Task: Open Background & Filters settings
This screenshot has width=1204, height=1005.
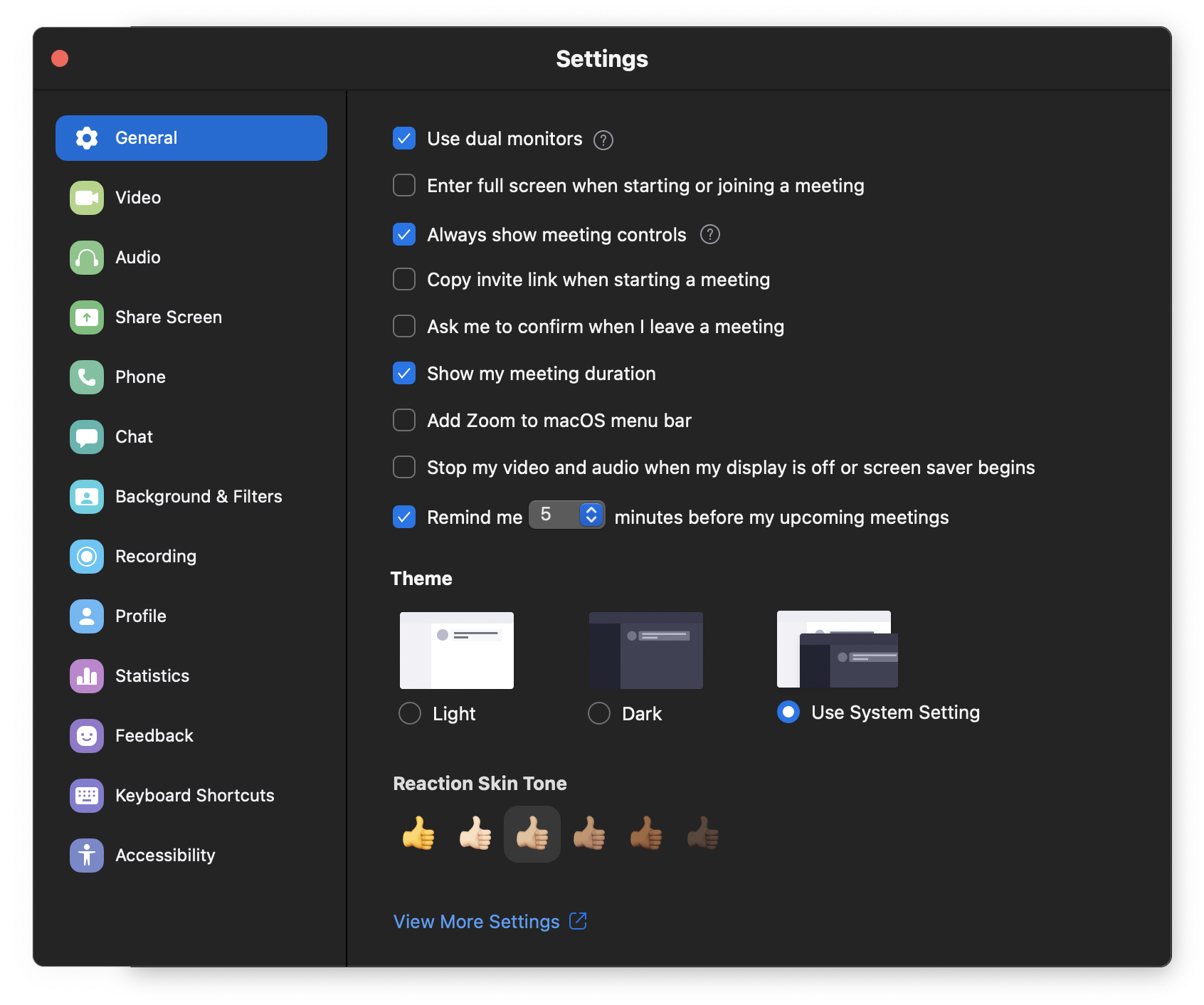Action: click(x=85, y=496)
